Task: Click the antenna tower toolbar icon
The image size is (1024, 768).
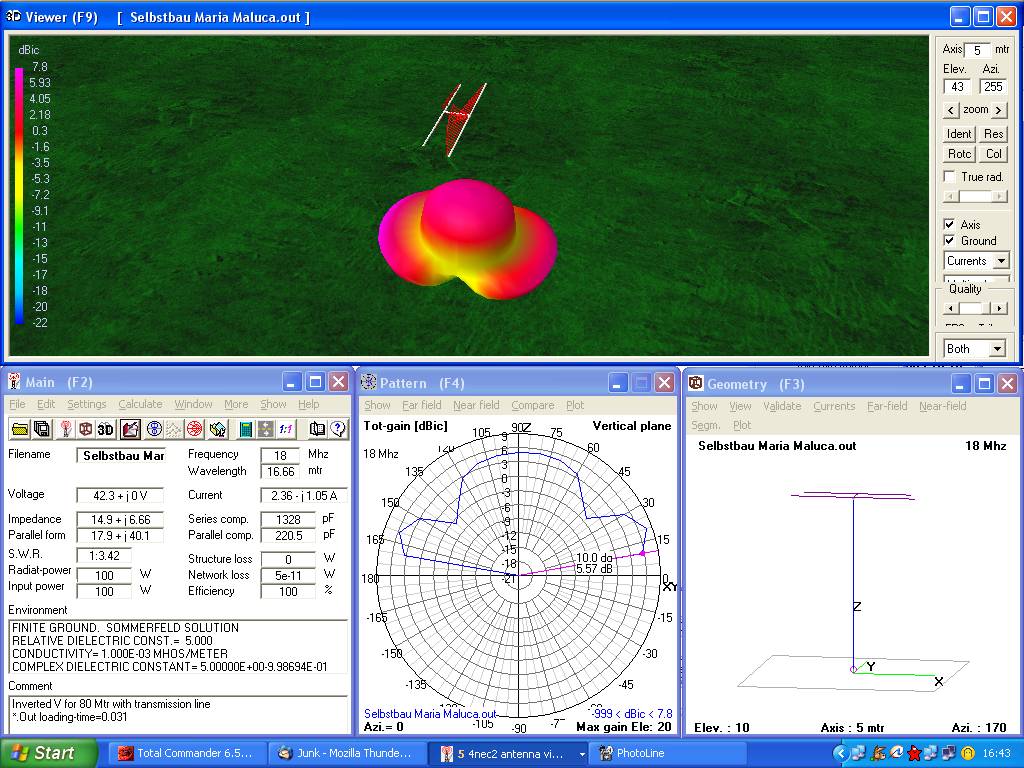Action: pos(65,429)
